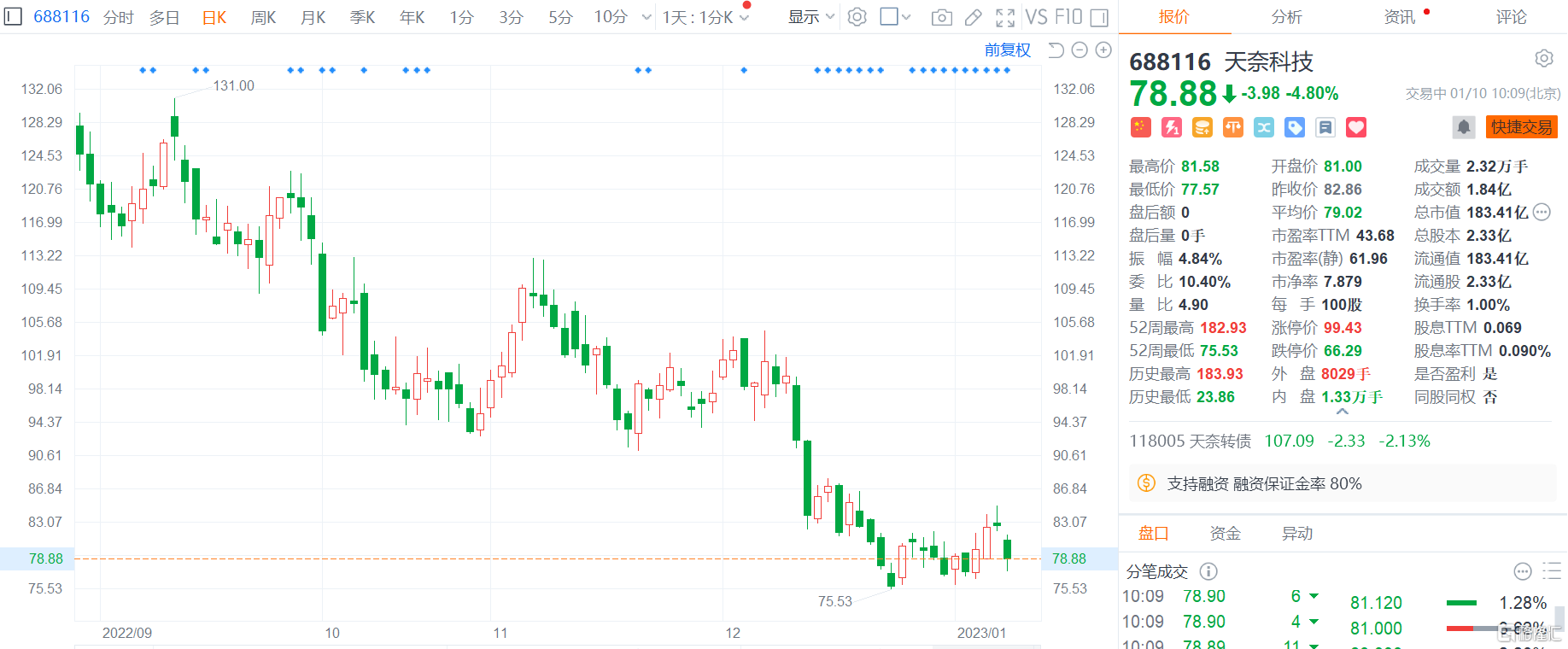Expand the chart to fullscreen

coord(1005,17)
